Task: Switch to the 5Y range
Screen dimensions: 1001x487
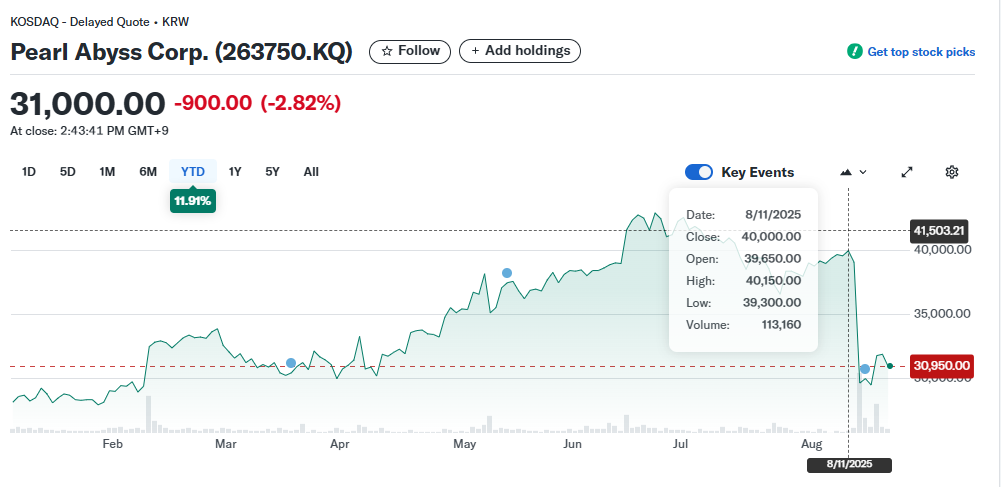Action: pyautogui.click(x=272, y=172)
